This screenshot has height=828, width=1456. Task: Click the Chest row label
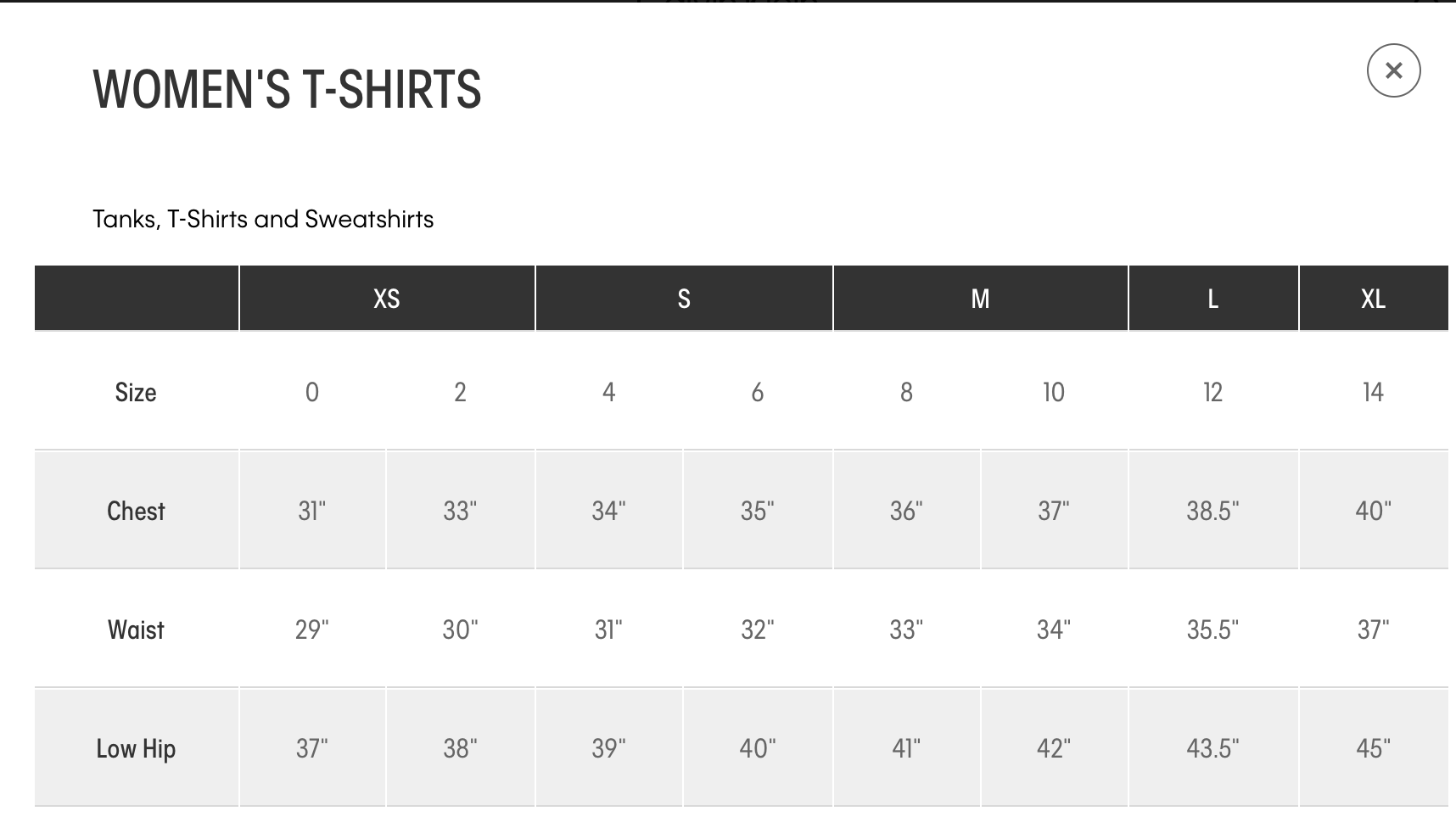coord(136,511)
